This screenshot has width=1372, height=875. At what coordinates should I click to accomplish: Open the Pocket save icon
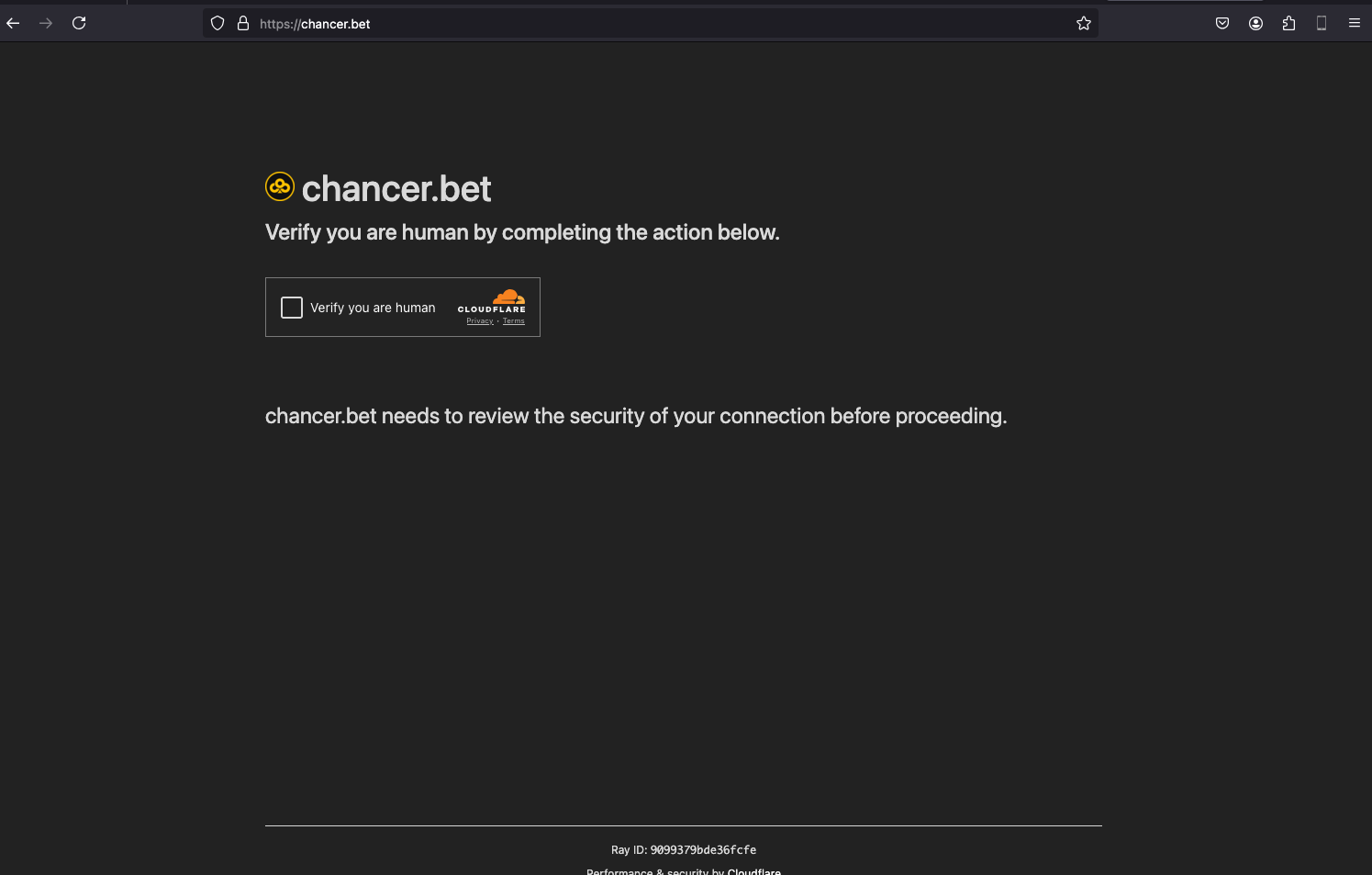coord(1222,24)
